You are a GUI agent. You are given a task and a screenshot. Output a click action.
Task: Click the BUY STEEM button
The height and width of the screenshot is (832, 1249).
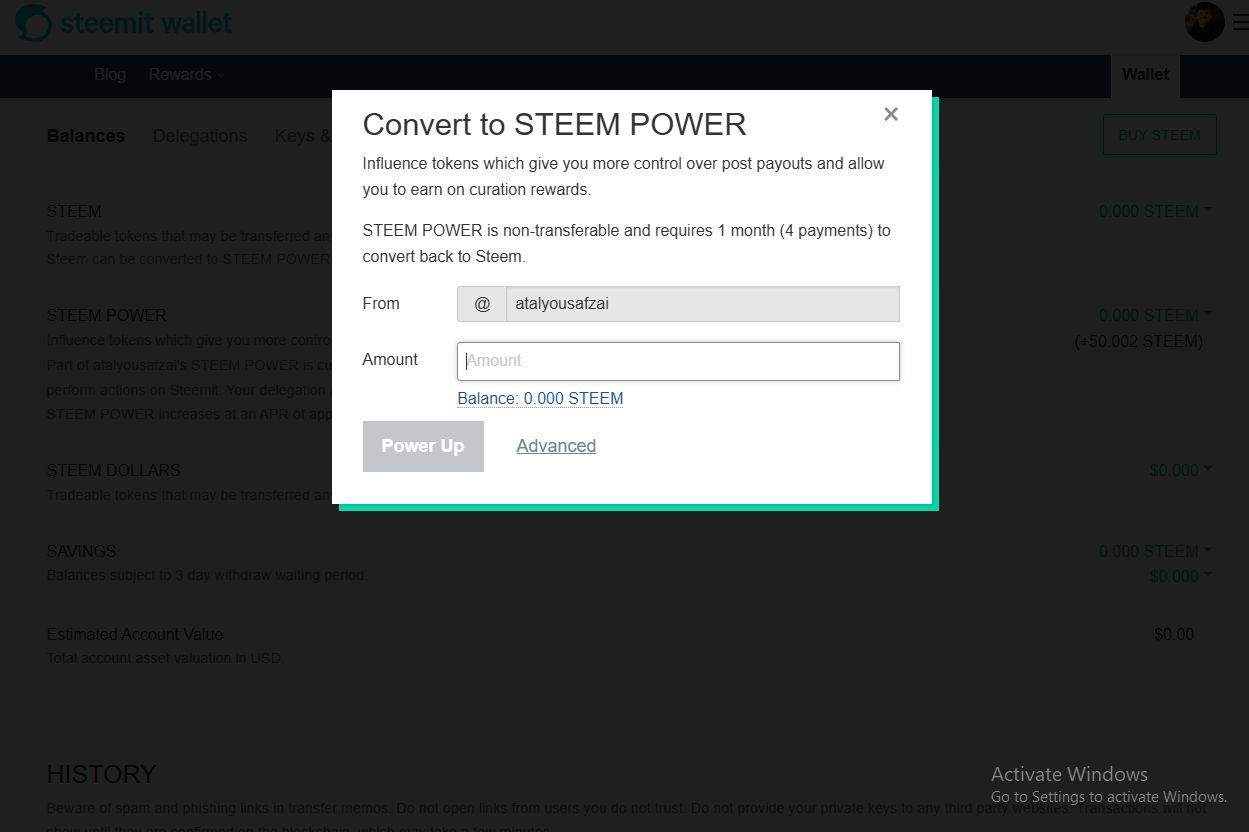point(1159,134)
